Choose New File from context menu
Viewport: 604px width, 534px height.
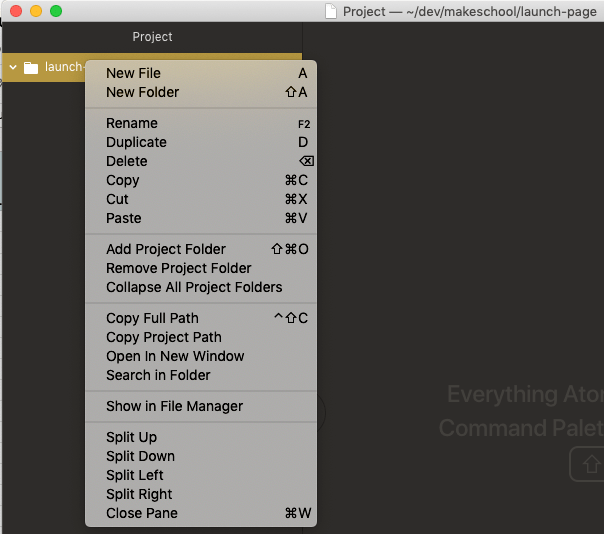tap(133, 73)
